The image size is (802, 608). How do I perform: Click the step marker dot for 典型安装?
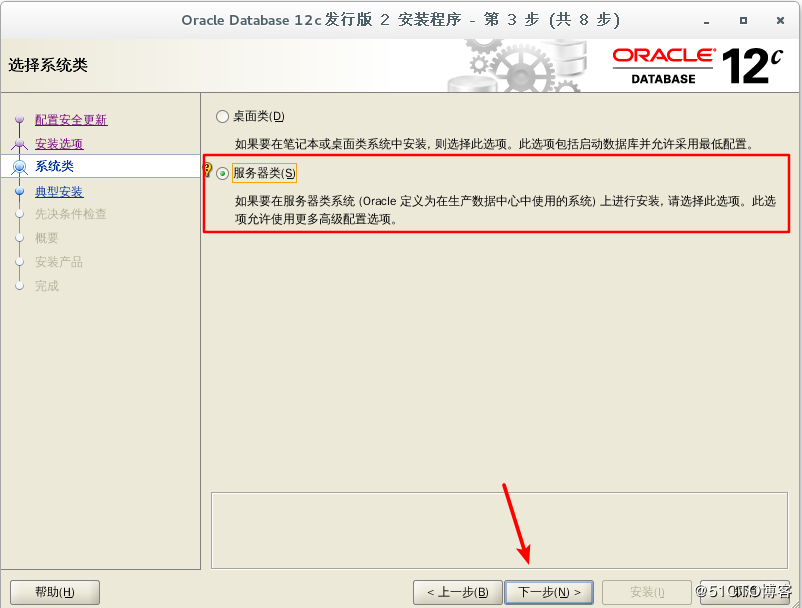pos(19,191)
